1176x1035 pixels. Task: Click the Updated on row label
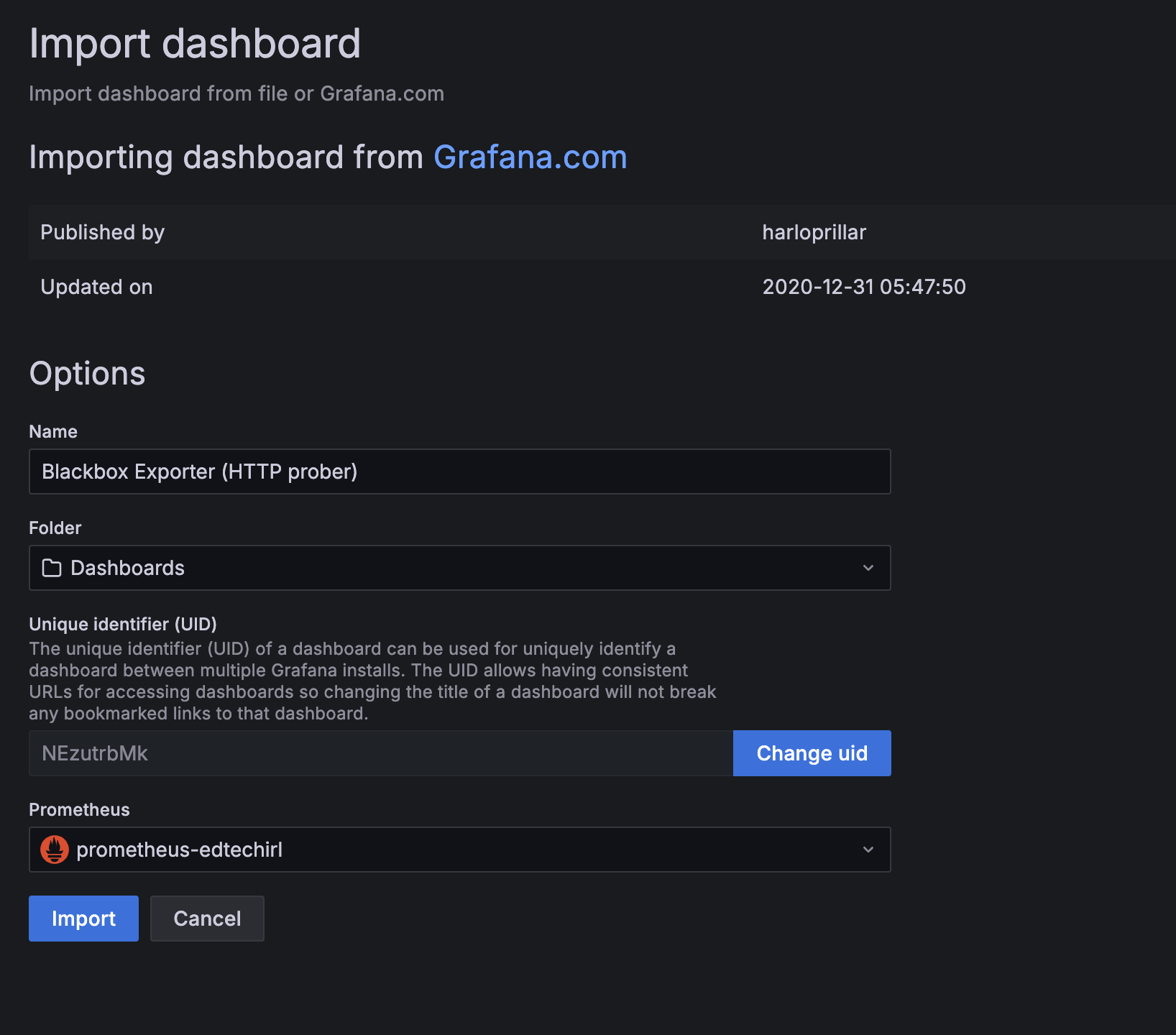96,287
